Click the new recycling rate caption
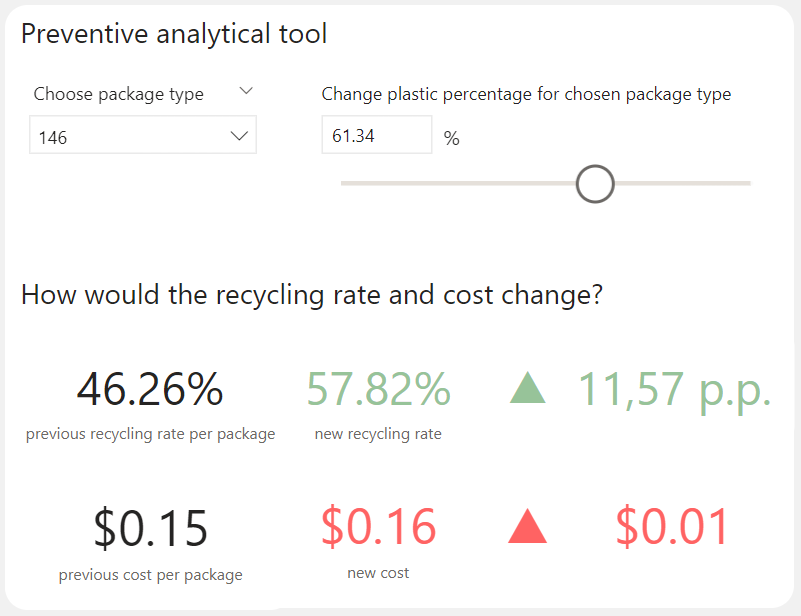This screenshot has width=801, height=616. [x=377, y=434]
